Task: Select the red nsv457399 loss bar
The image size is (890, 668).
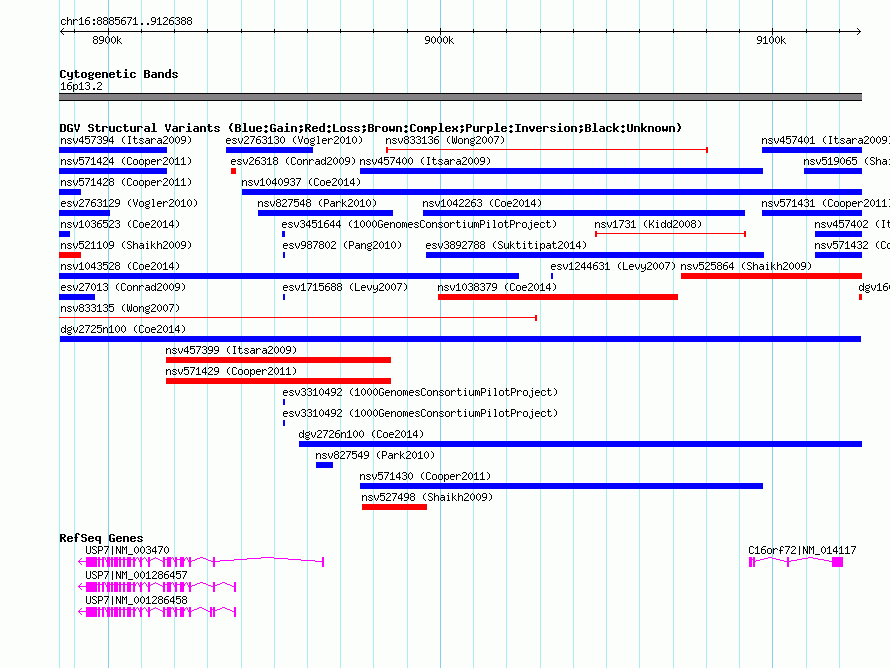Action: [278, 360]
